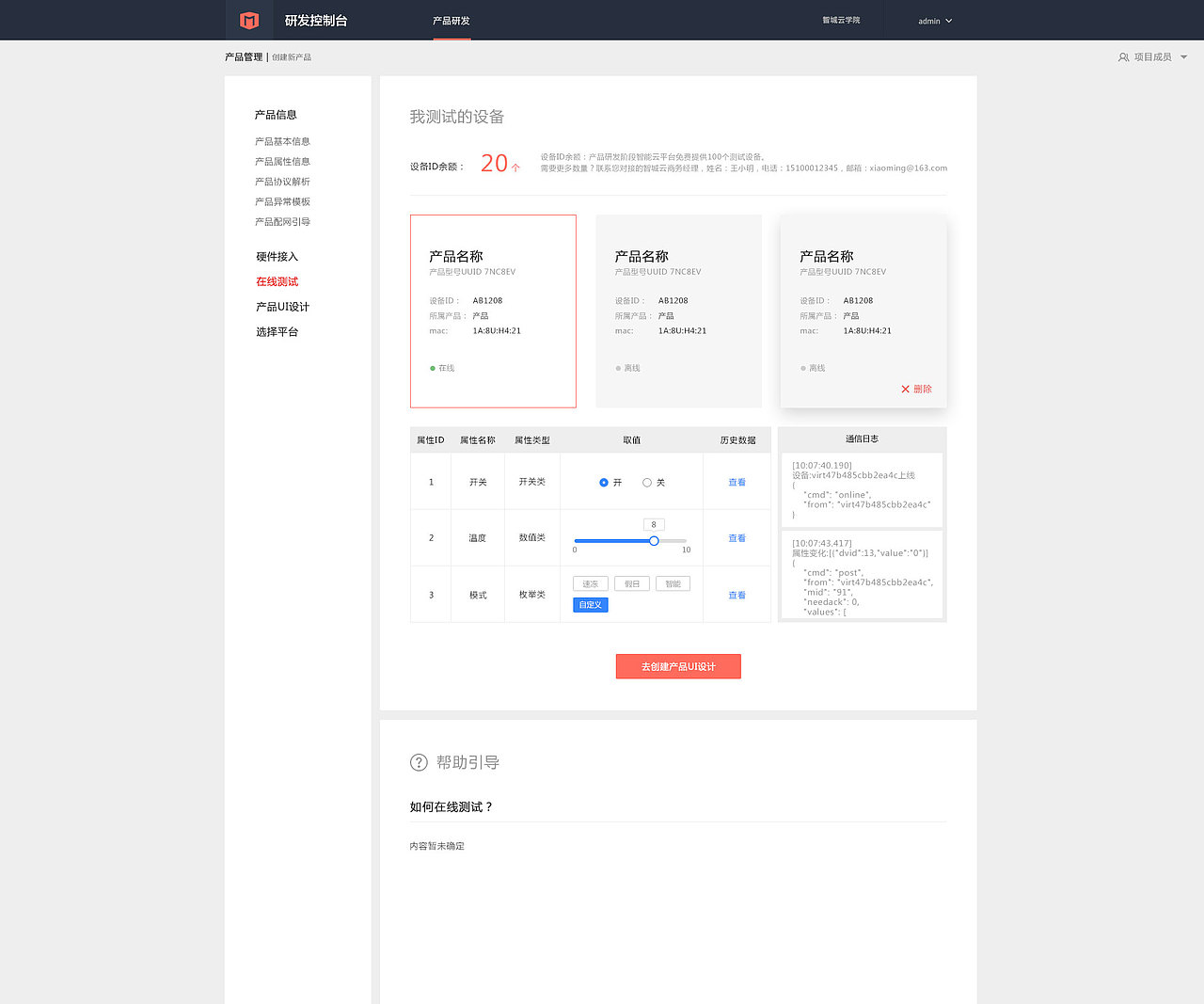Click the red X delete icon
1204x1004 pixels.
[905, 389]
